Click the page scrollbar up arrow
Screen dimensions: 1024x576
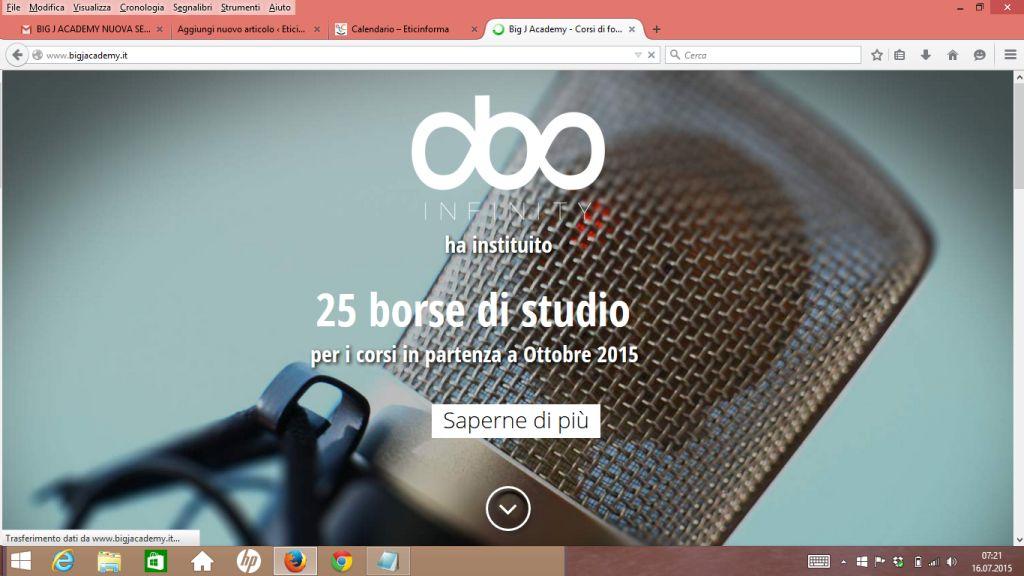pyautogui.click(x=1018, y=76)
